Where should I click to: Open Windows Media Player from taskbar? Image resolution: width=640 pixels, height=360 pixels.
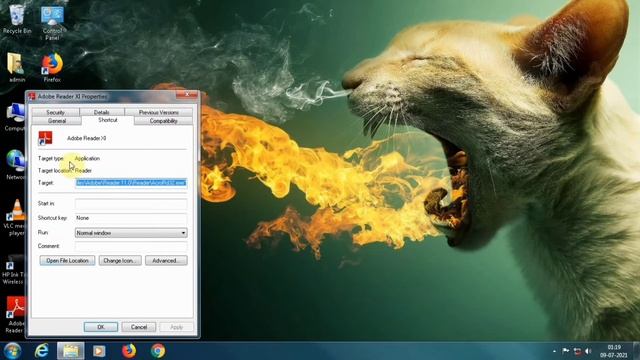tap(99, 351)
